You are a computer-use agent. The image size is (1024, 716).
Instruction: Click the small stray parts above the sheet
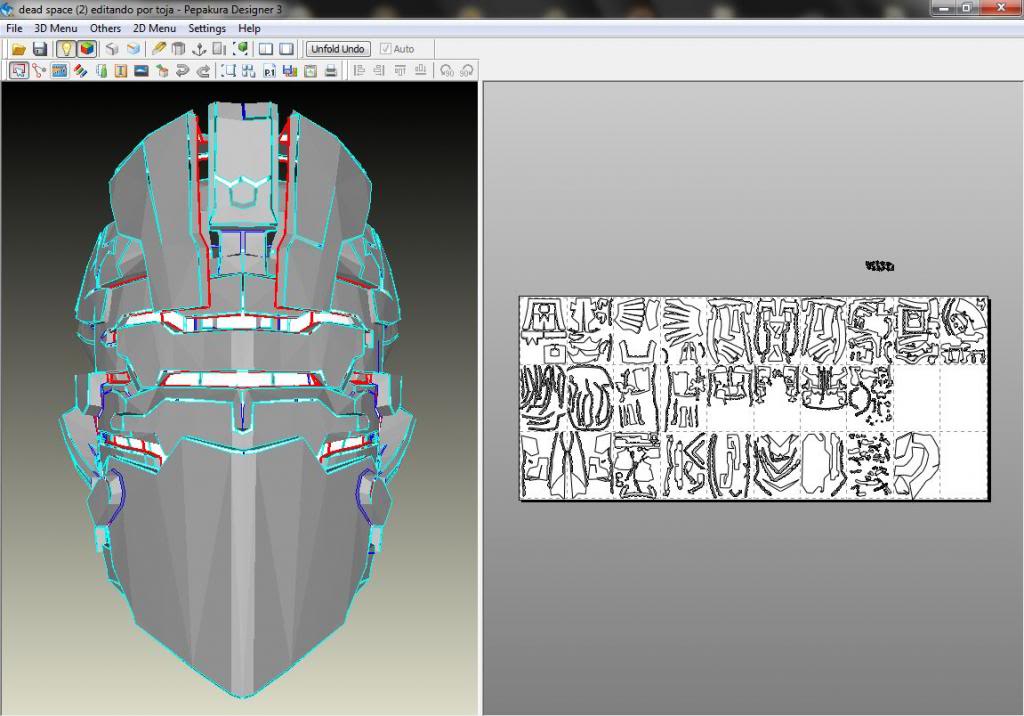879,266
